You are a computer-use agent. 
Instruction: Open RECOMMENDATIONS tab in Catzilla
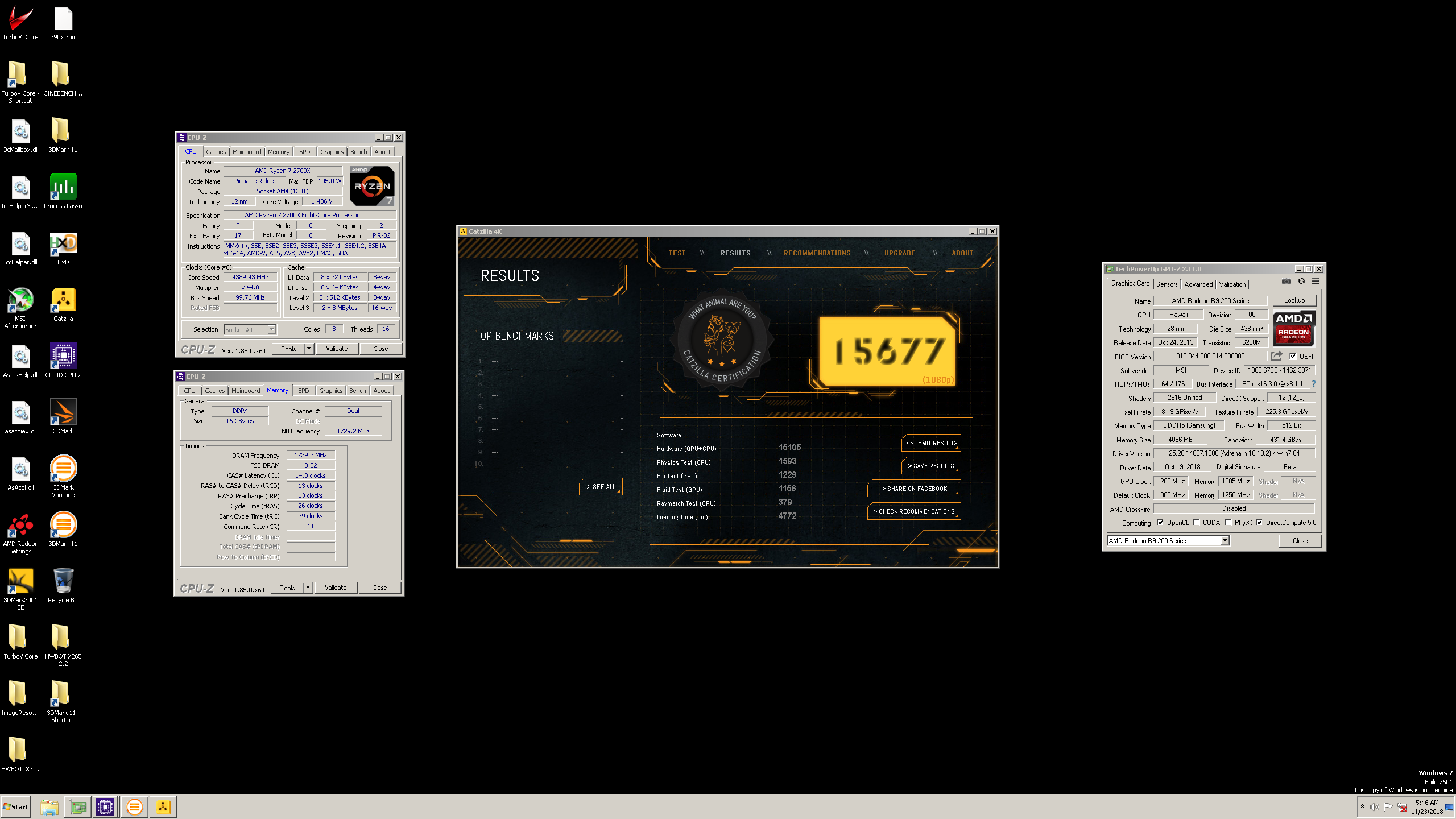tap(817, 253)
